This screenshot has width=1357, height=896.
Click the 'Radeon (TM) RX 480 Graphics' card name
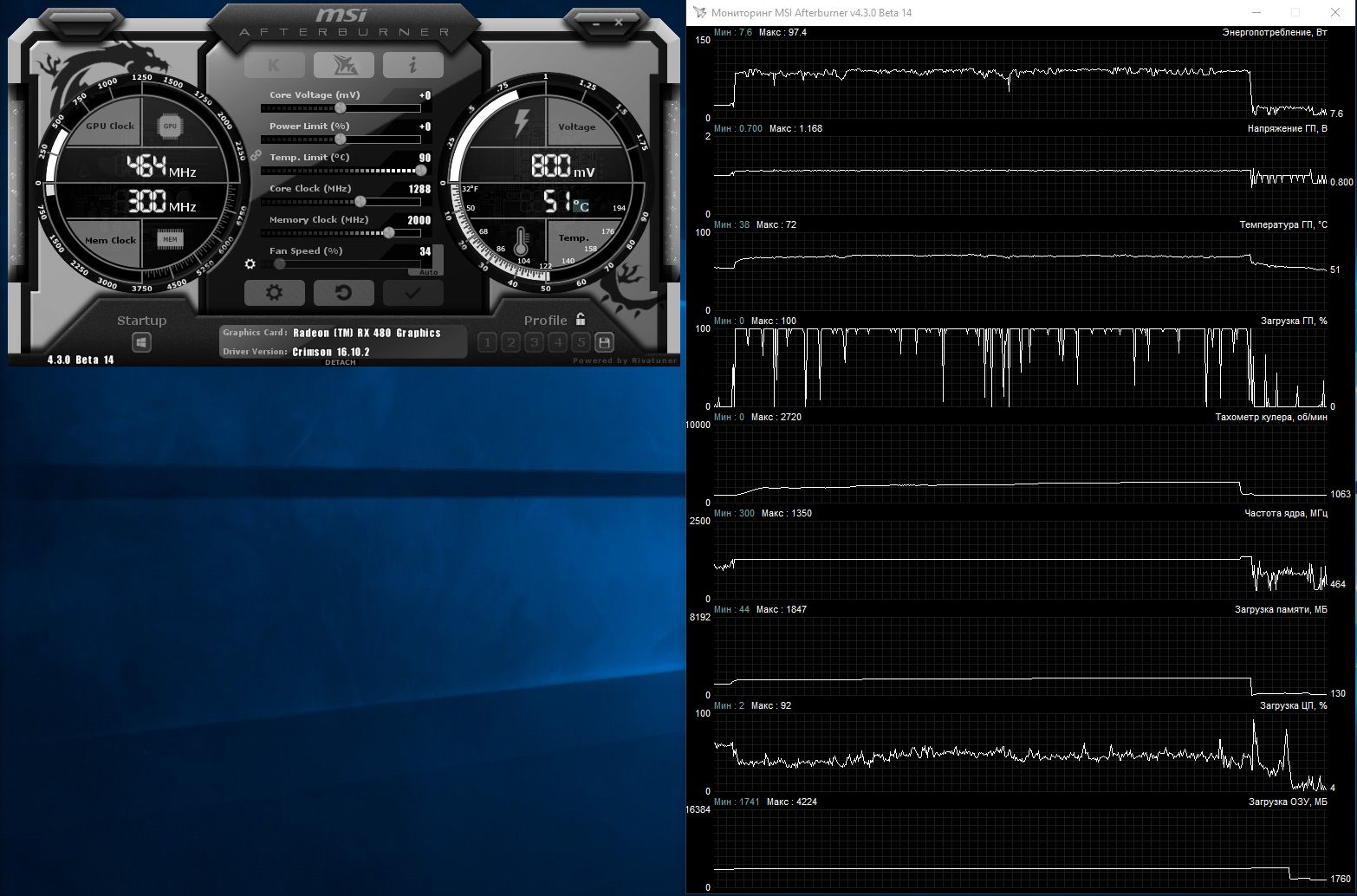tap(367, 333)
